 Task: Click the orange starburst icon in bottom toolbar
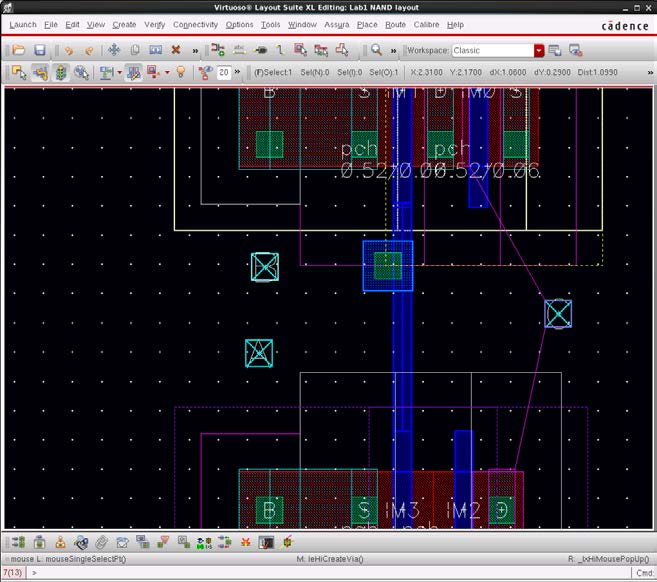point(246,543)
